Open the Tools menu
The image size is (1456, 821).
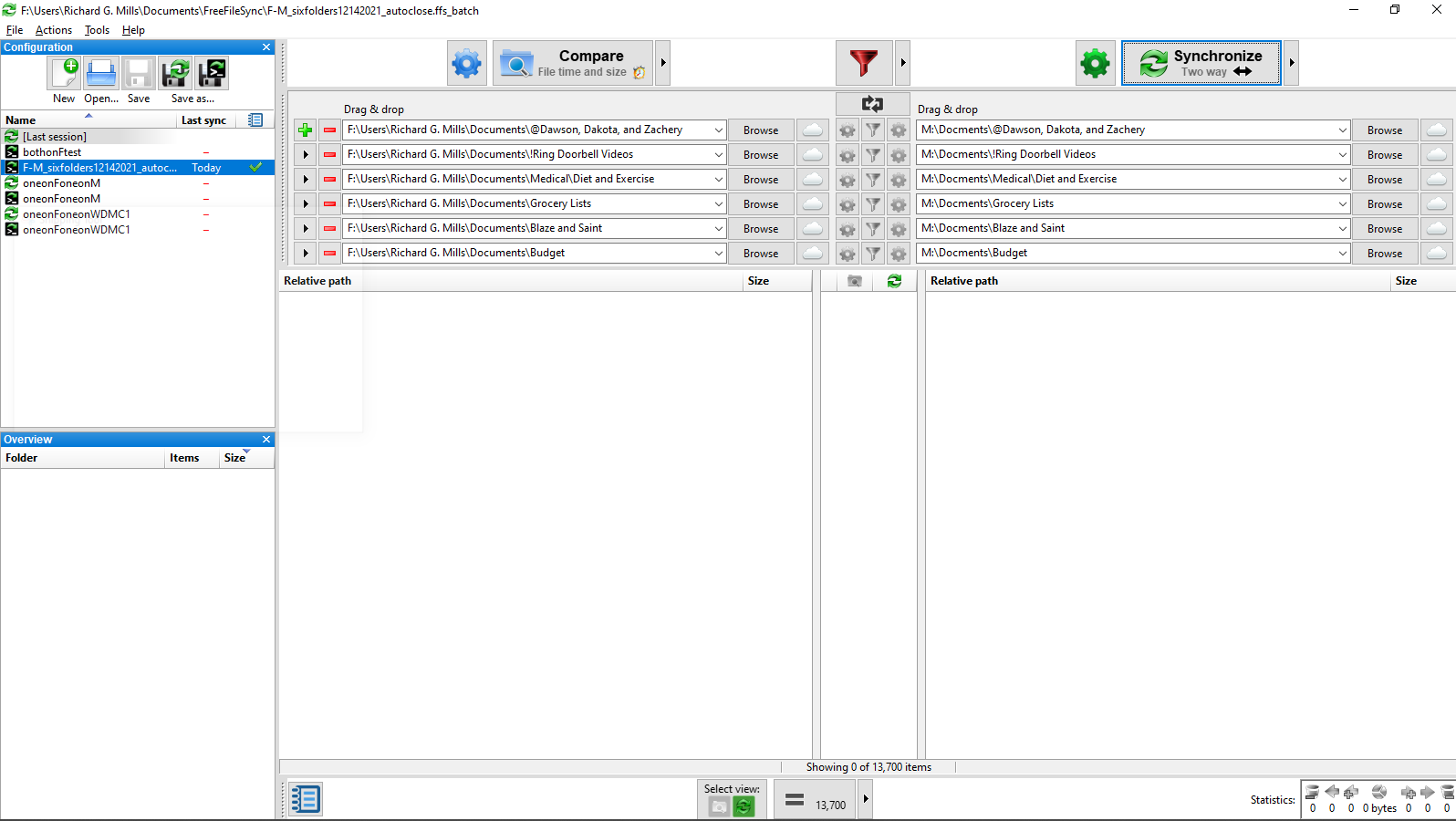click(x=97, y=30)
